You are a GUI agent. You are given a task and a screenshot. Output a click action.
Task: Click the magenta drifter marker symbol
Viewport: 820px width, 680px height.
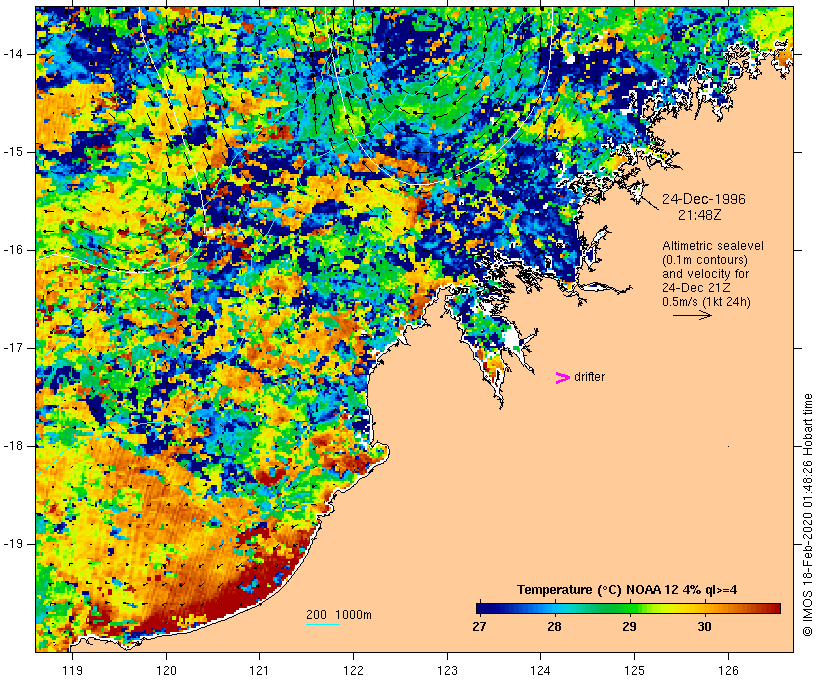562,378
